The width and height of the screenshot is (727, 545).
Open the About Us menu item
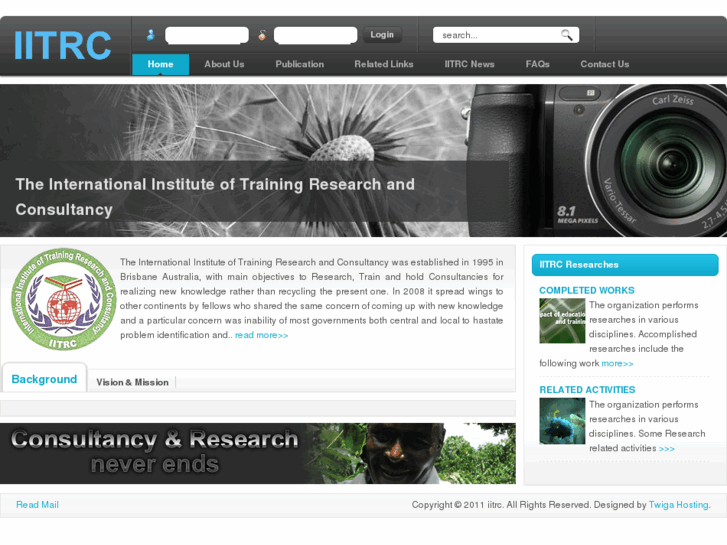(224, 64)
